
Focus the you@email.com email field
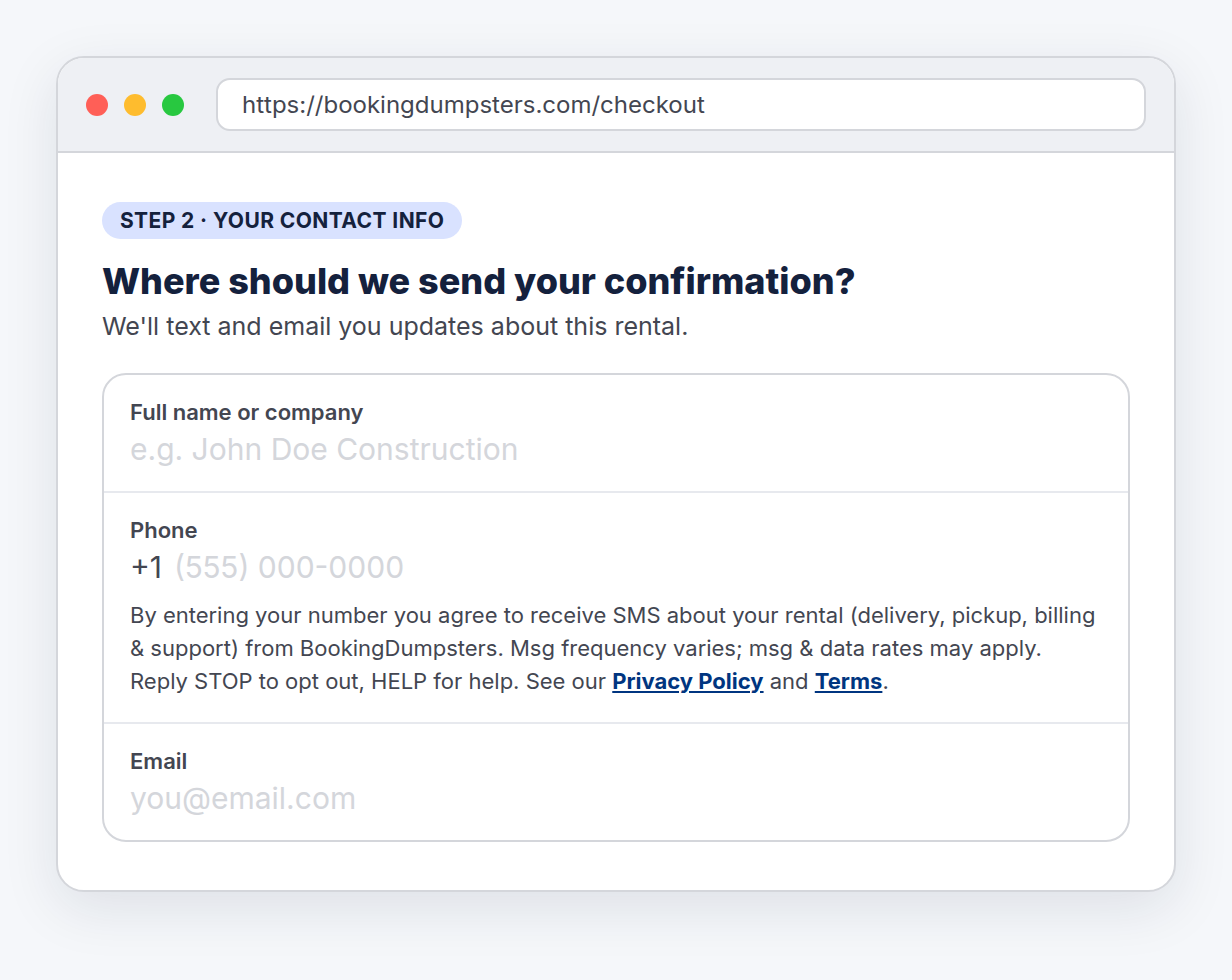(x=616, y=799)
